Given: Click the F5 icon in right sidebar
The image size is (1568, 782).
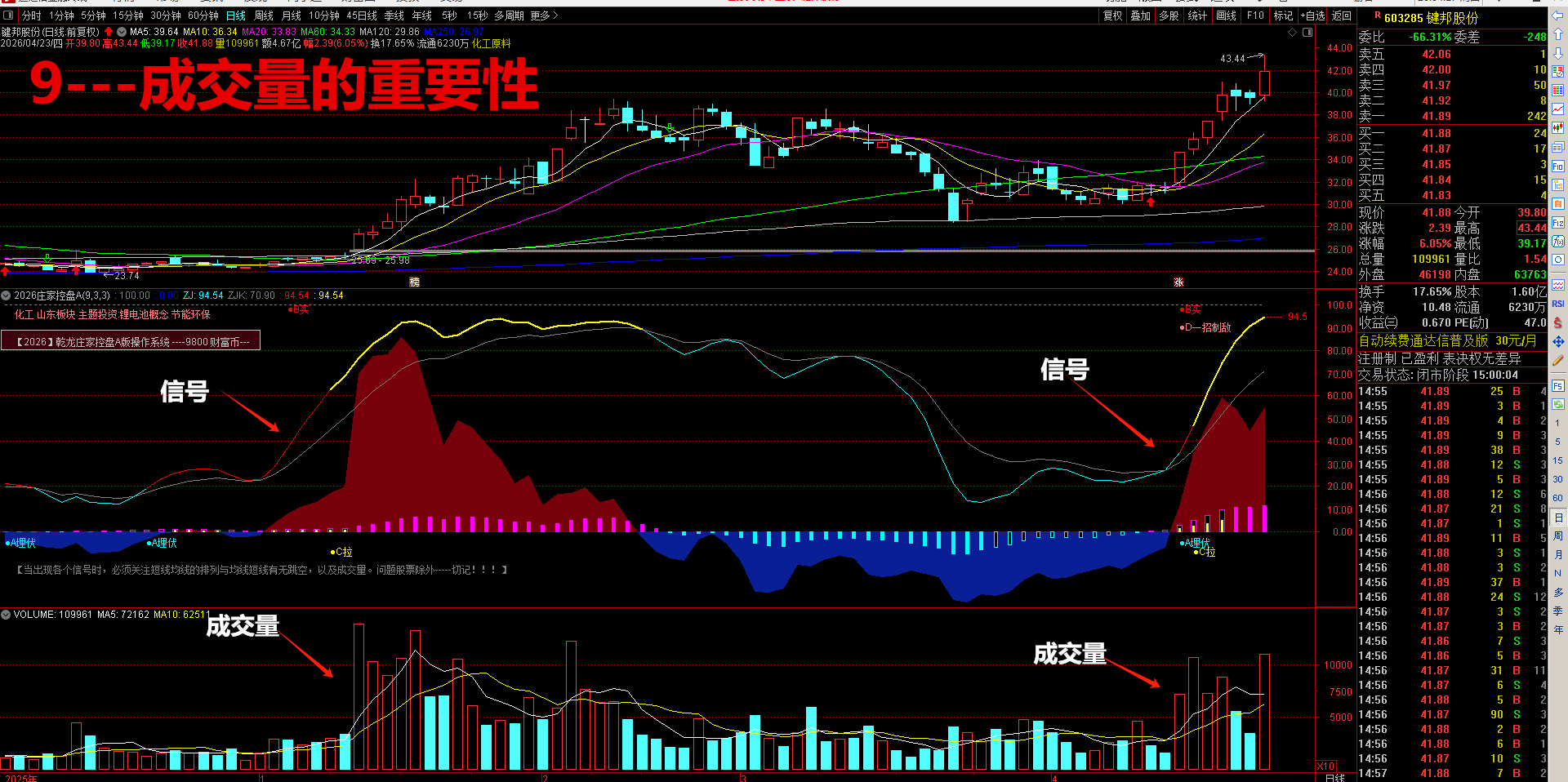Looking at the screenshot, I should tap(1558, 385).
